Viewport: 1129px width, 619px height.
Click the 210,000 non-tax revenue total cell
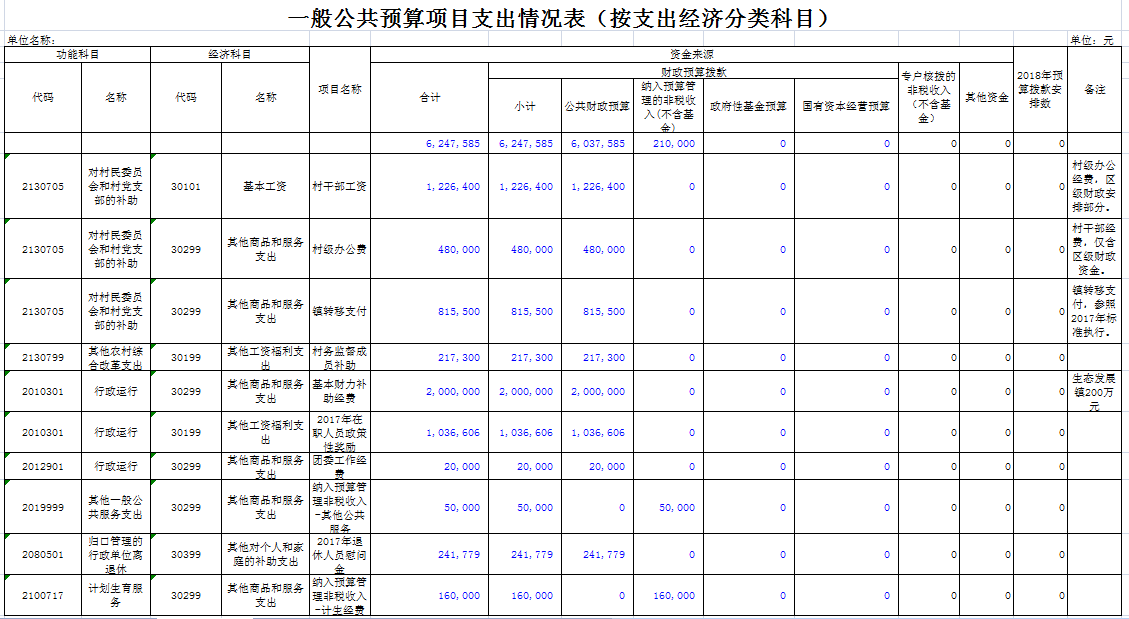coord(668,144)
